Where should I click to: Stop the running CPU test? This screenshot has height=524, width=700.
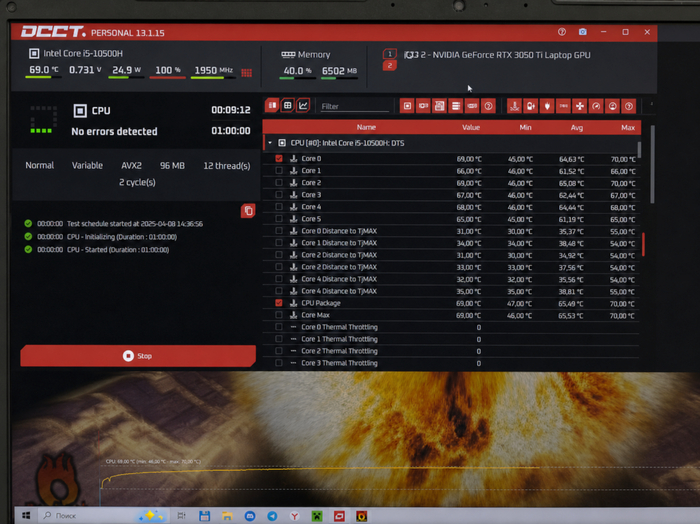click(138, 356)
